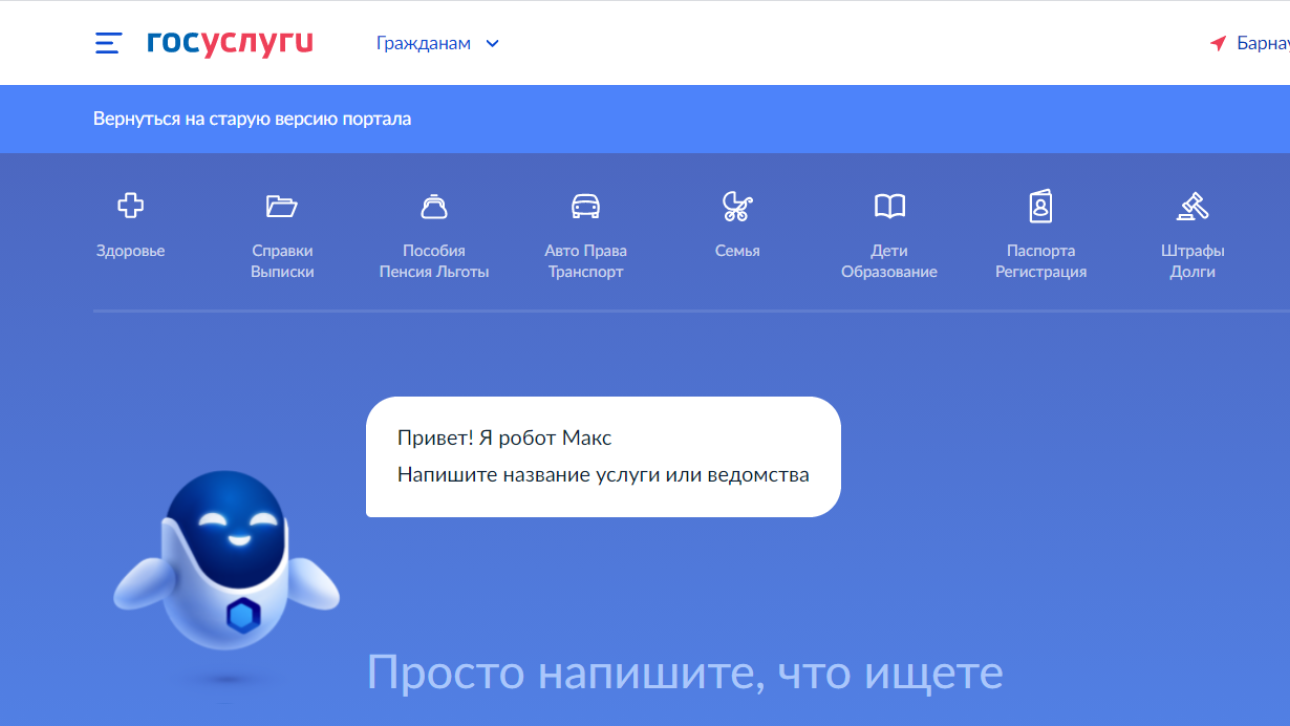Expand the Гражданам dropdown chevron
The width and height of the screenshot is (1290, 726).
492,43
